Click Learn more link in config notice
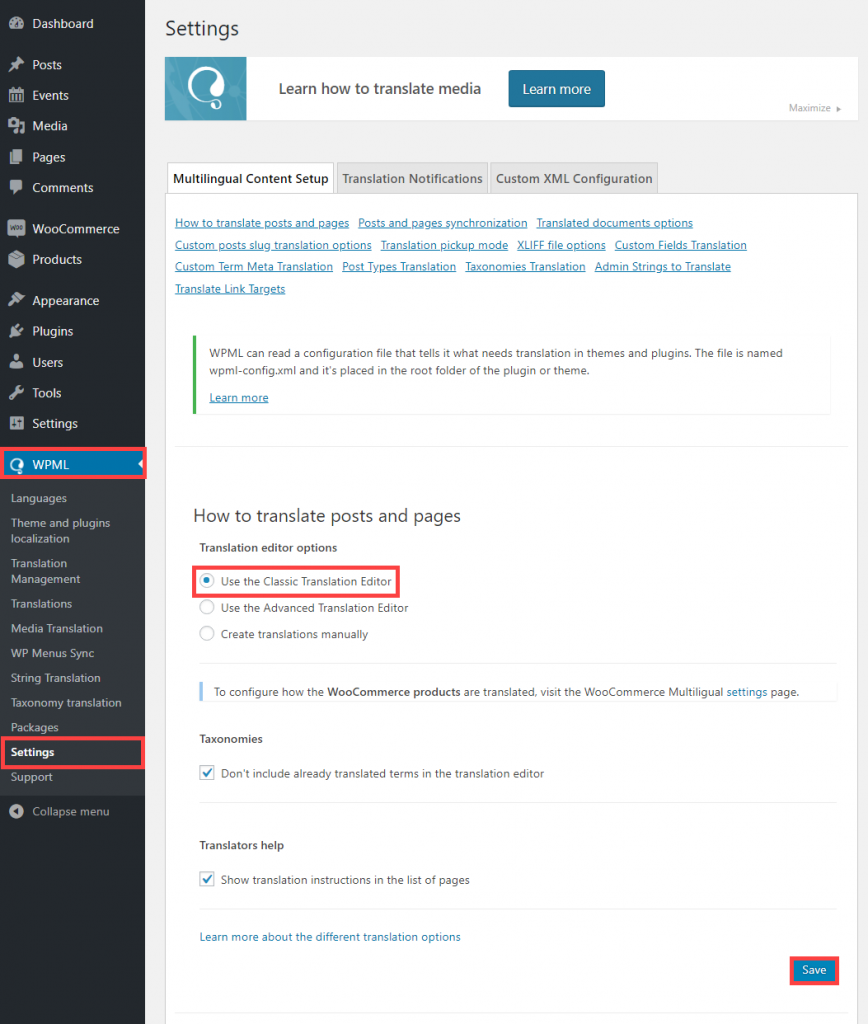The image size is (868, 1024). click(238, 398)
